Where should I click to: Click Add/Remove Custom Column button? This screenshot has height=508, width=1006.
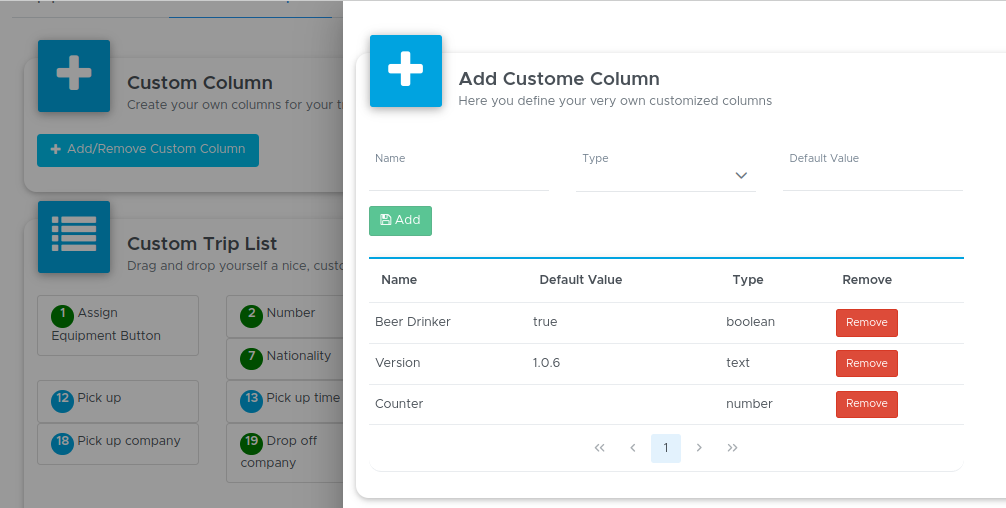[x=148, y=150]
